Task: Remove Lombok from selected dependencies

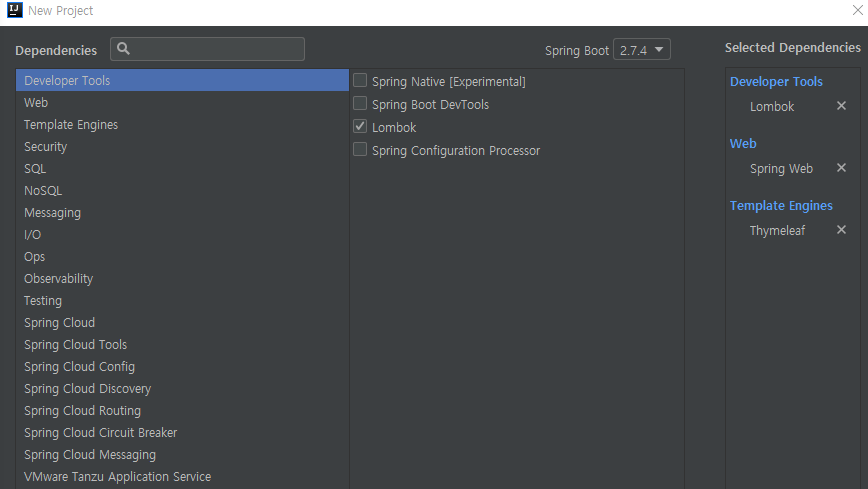Action: coord(841,106)
